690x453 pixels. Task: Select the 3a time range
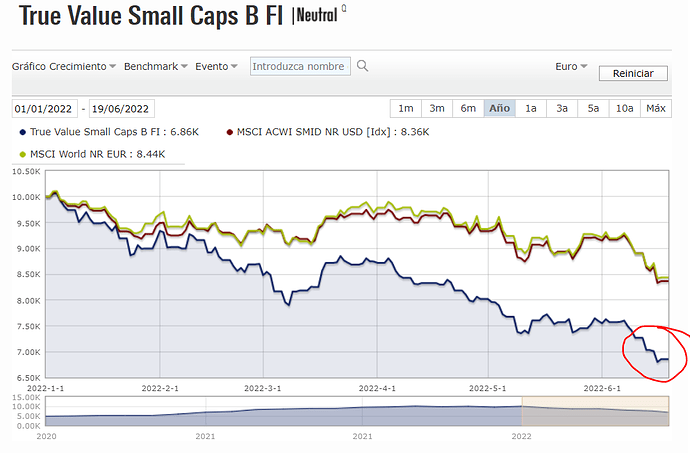[x=562, y=108]
